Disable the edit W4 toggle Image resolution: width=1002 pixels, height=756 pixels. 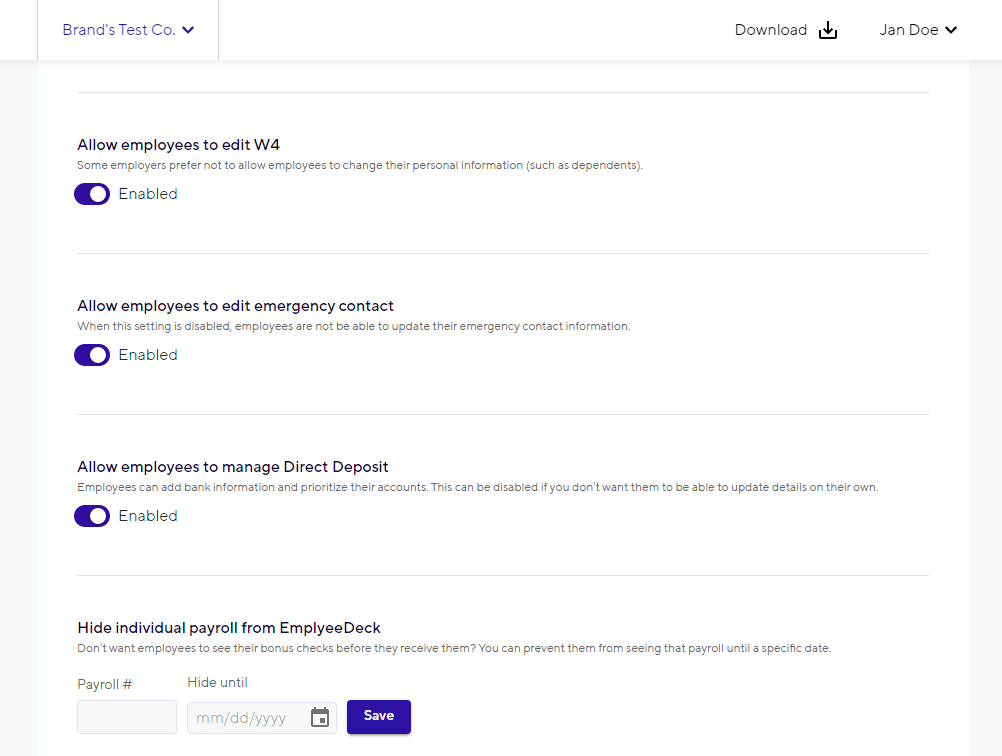point(92,194)
